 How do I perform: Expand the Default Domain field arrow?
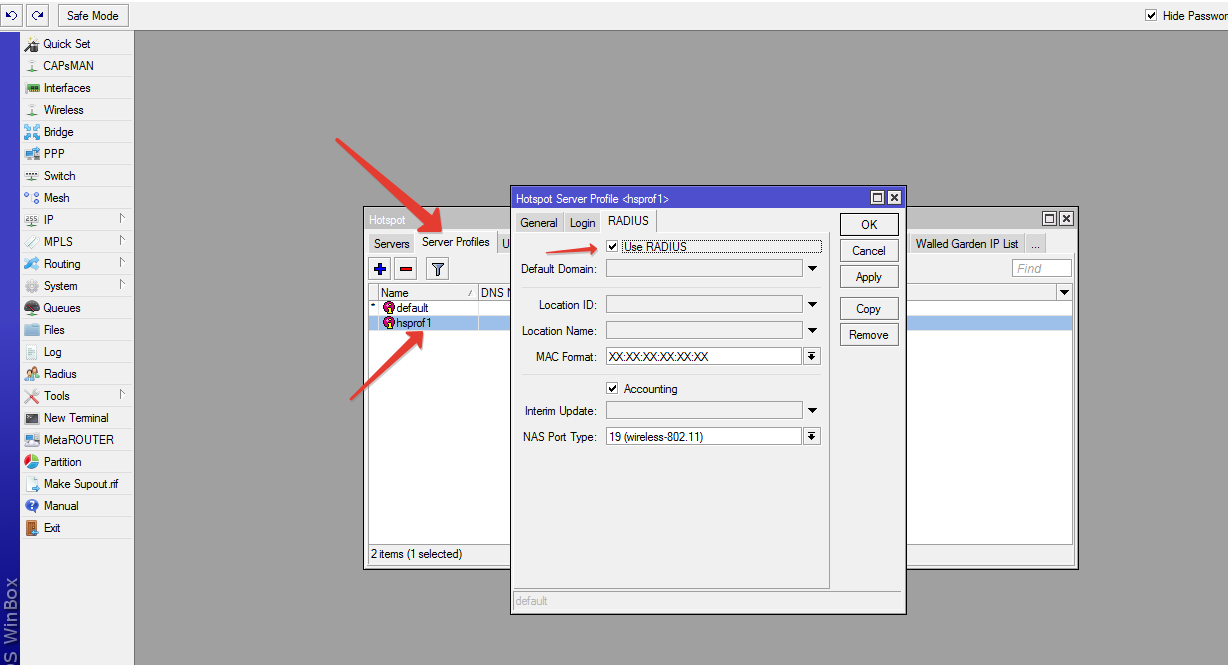tap(812, 269)
